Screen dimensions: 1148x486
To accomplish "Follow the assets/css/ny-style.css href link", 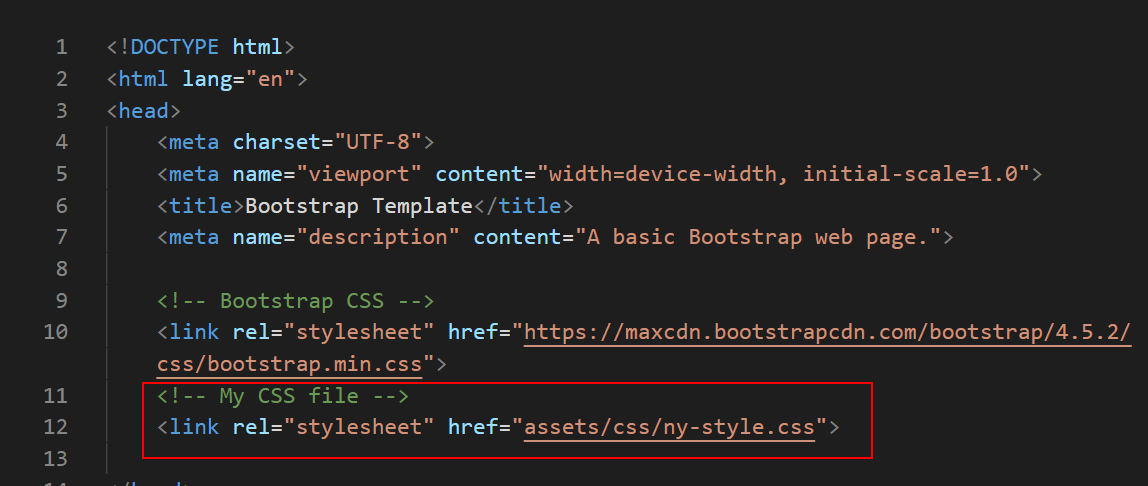I will (x=669, y=428).
